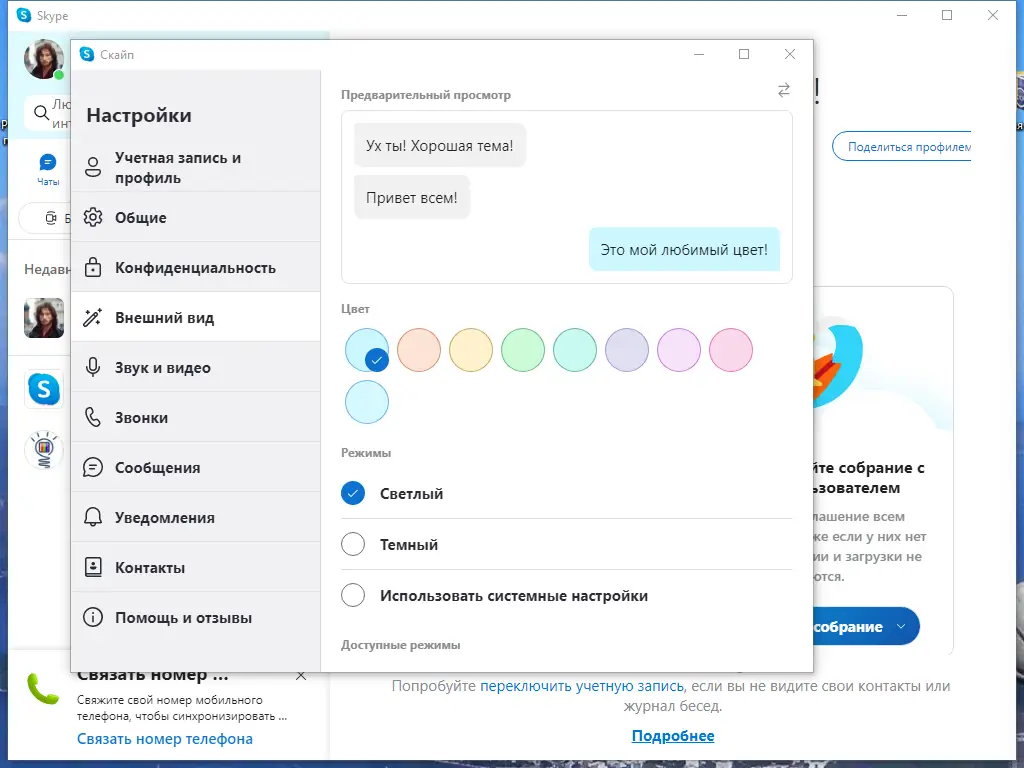Screen dimensions: 1024x768
Task: Choose the light violet color swatch
Action: [x=679, y=350]
